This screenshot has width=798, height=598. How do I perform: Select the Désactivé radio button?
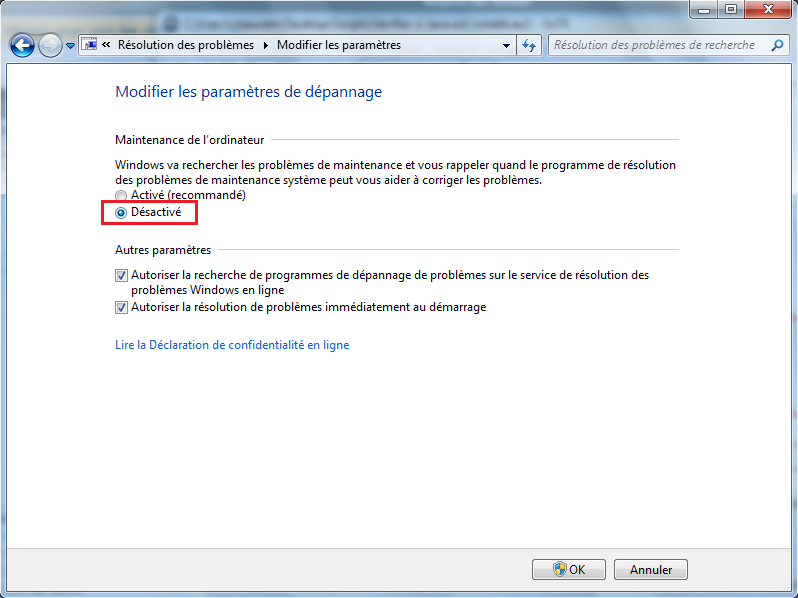tap(121, 213)
